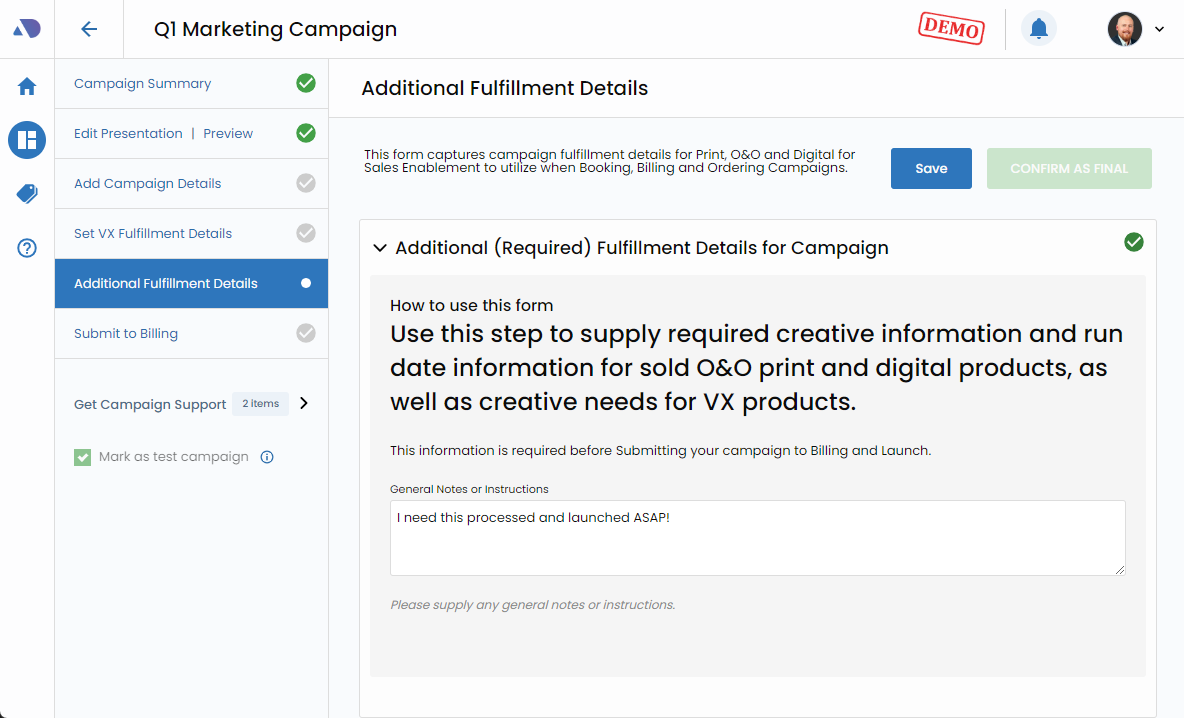Open the Submit to Billing step
1184x718 pixels.
(x=125, y=334)
